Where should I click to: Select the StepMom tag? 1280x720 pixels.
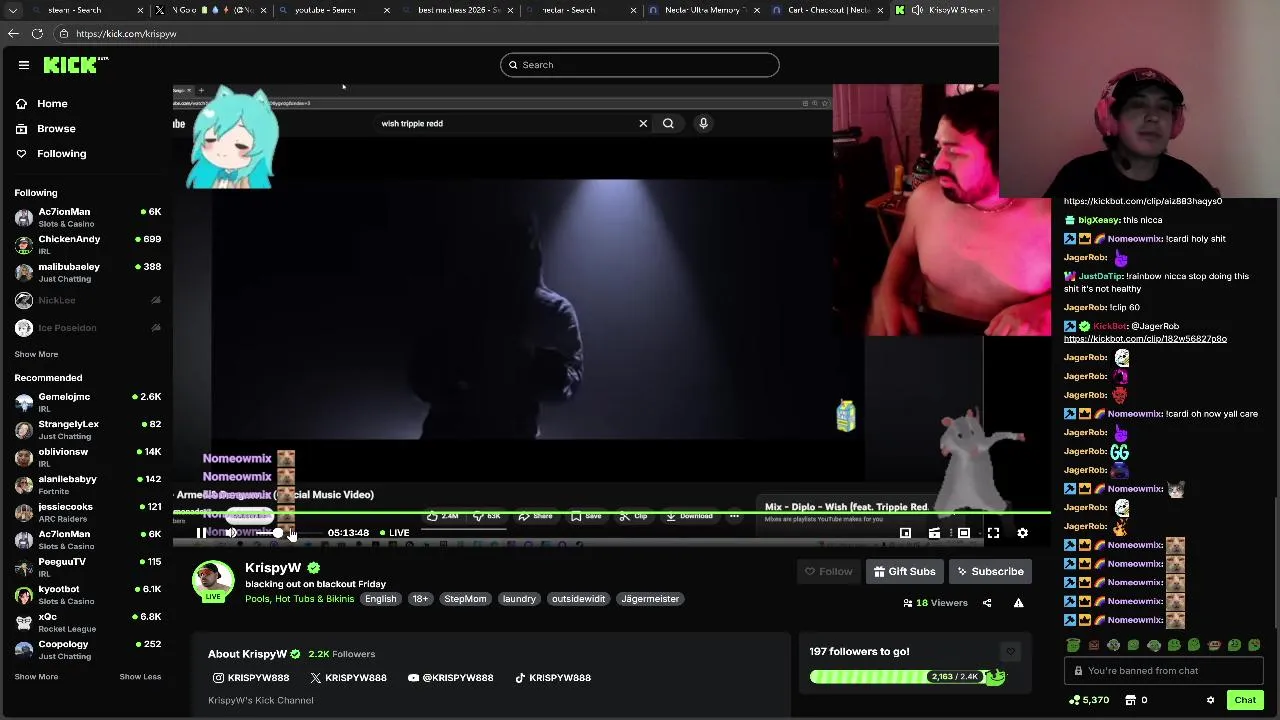pos(465,599)
